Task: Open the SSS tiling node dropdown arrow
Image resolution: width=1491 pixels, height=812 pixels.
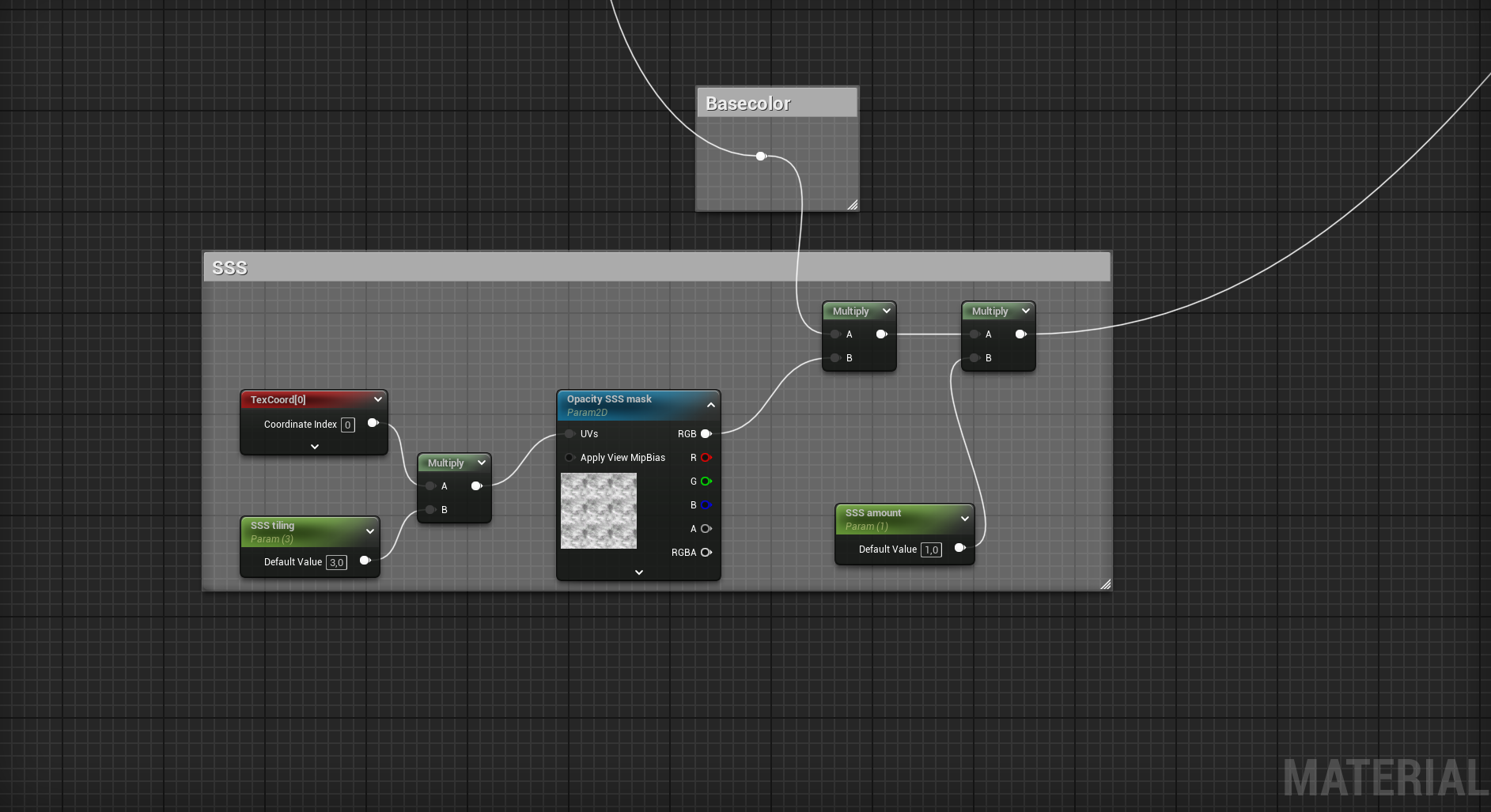Action: point(369,531)
